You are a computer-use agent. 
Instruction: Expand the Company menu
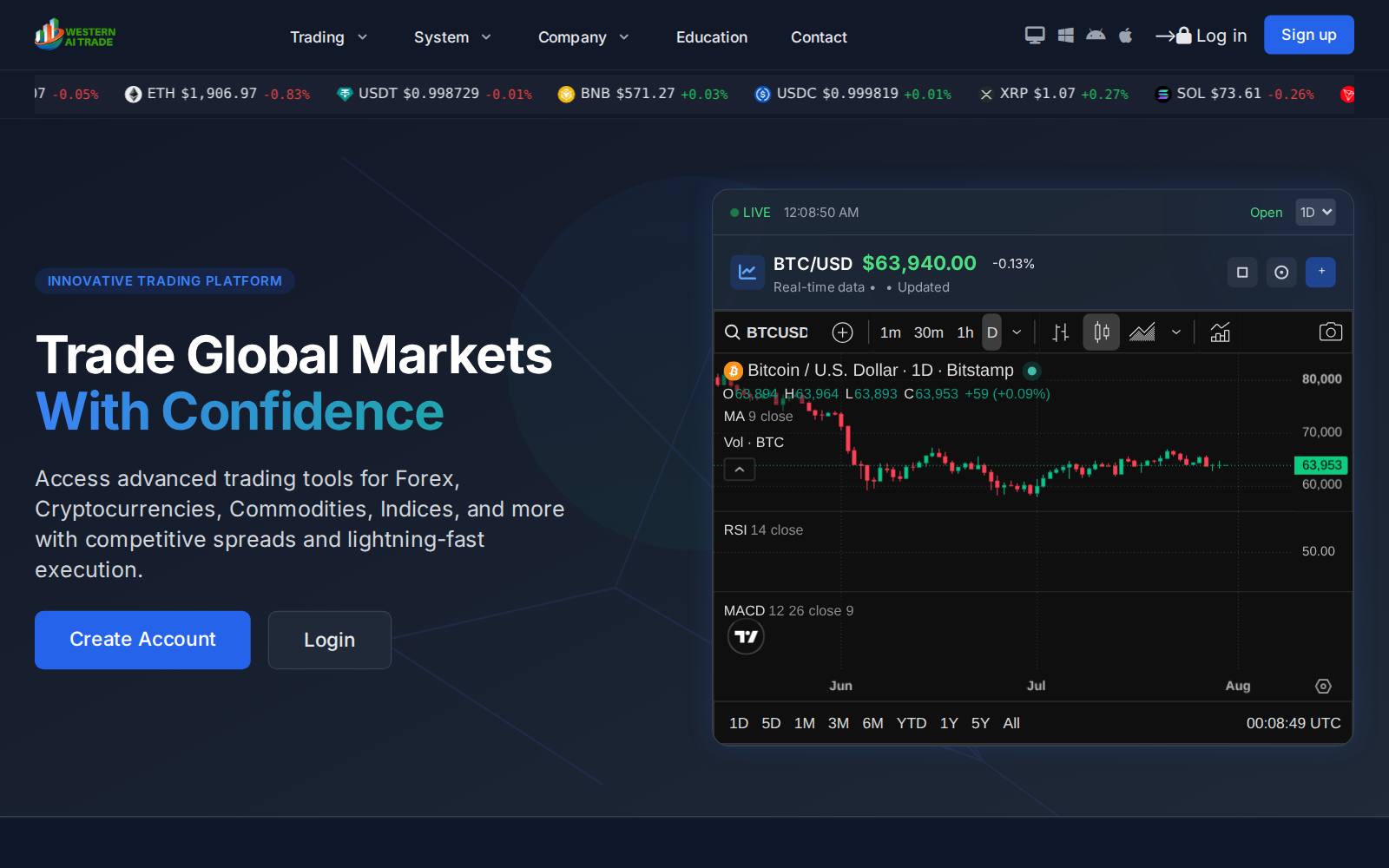pos(583,37)
